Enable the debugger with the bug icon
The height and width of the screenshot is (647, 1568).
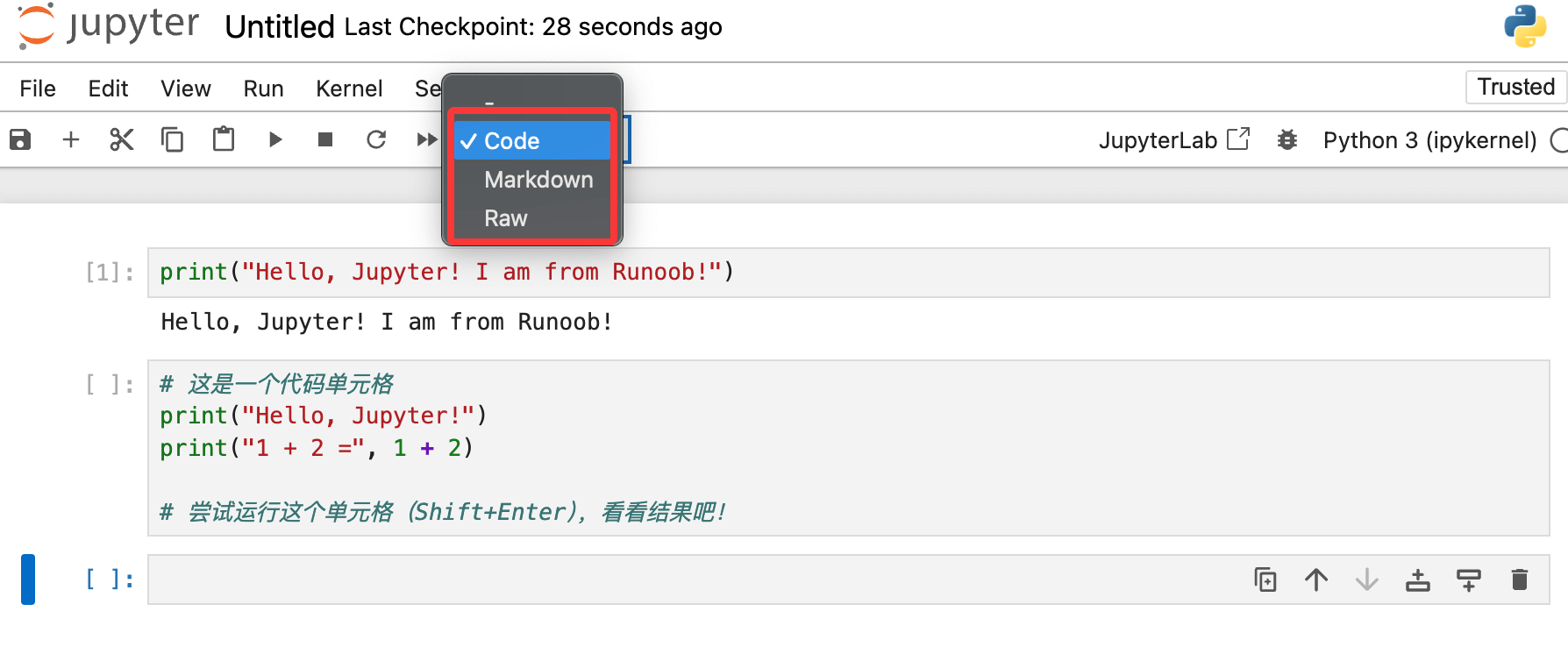click(x=1287, y=140)
